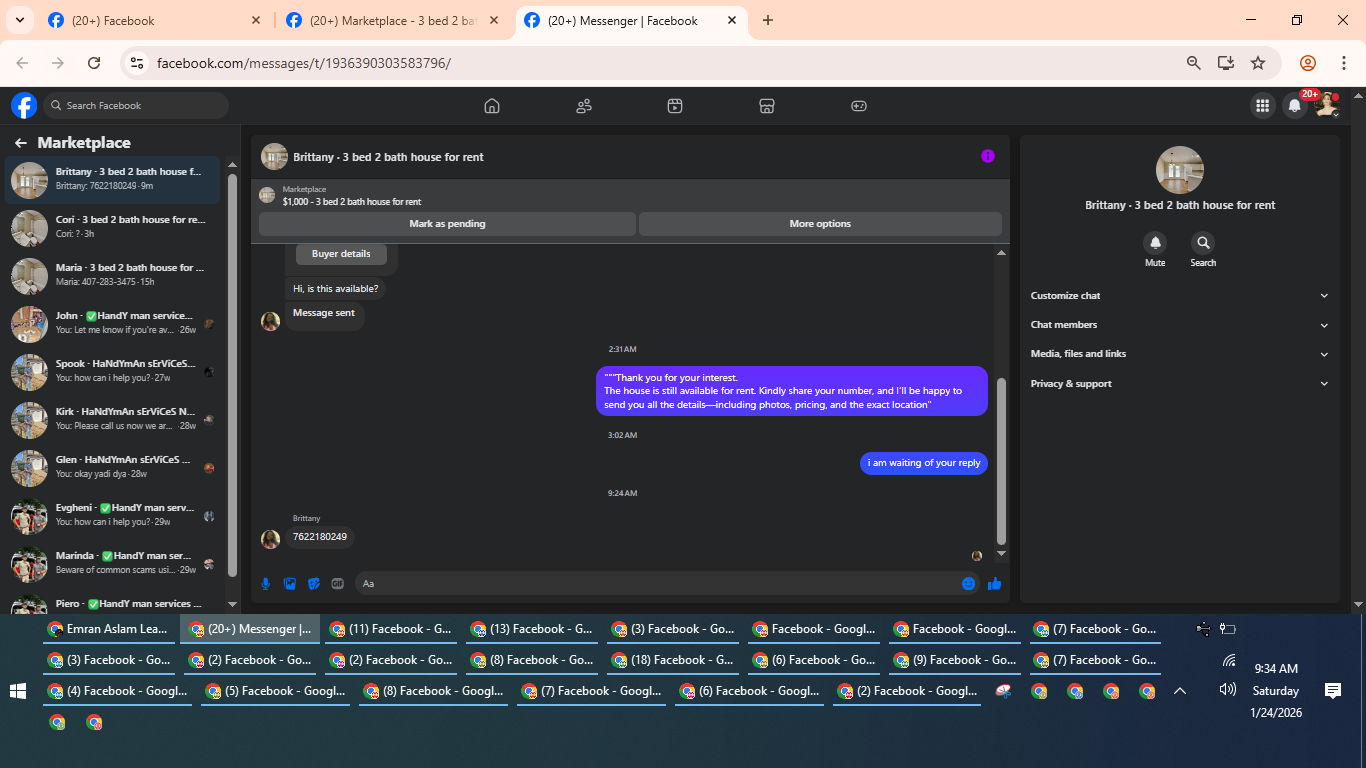Open the Facebook menu grid icon

coord(1262,105)
